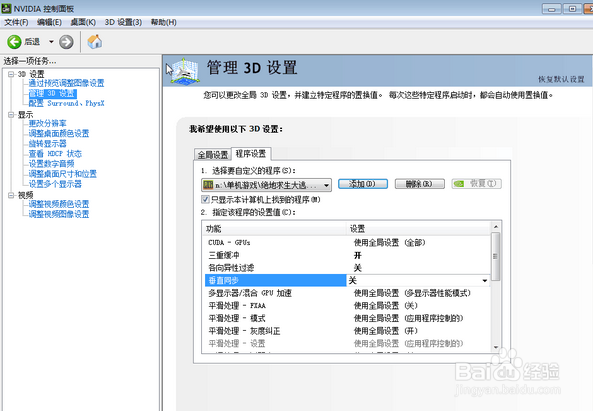The width and height of the screenshot is (593, 411).
Task: Click the settings list scrollbar thumb
Action: (x=495, y=257)
